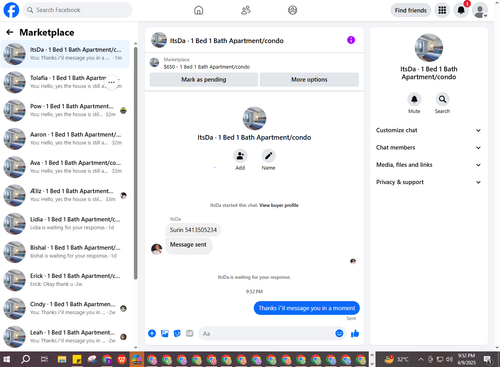
Task: Go to Home feed icon
Action: pos(199,10)
